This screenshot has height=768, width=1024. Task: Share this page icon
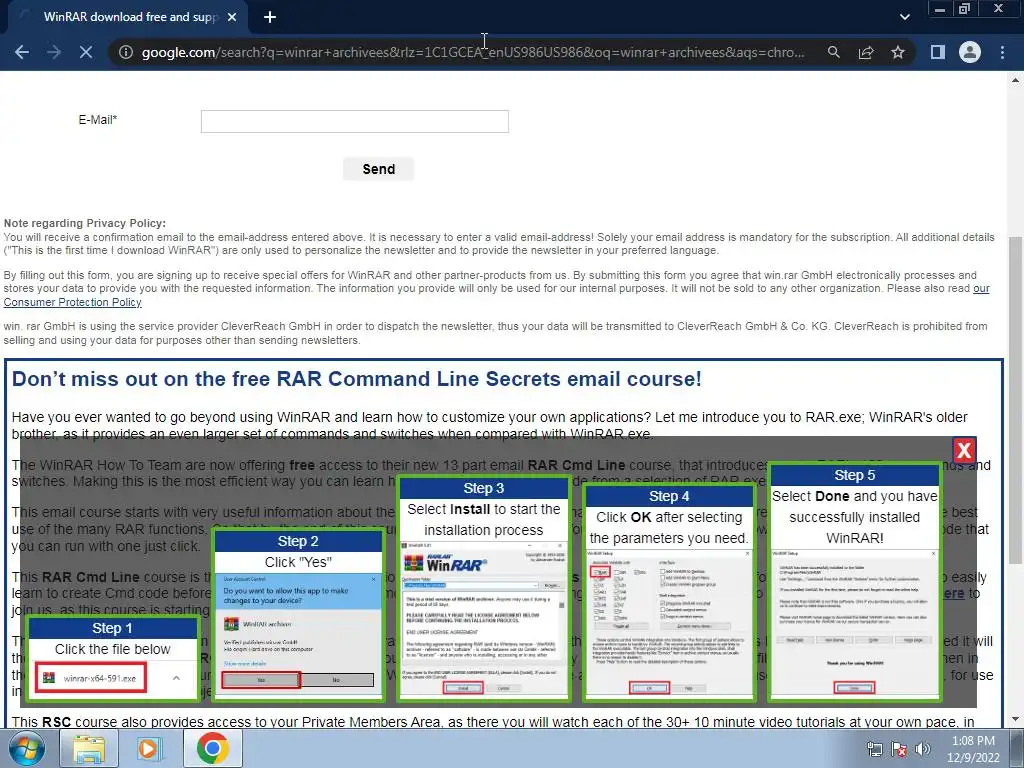click(x=866, y=52)
